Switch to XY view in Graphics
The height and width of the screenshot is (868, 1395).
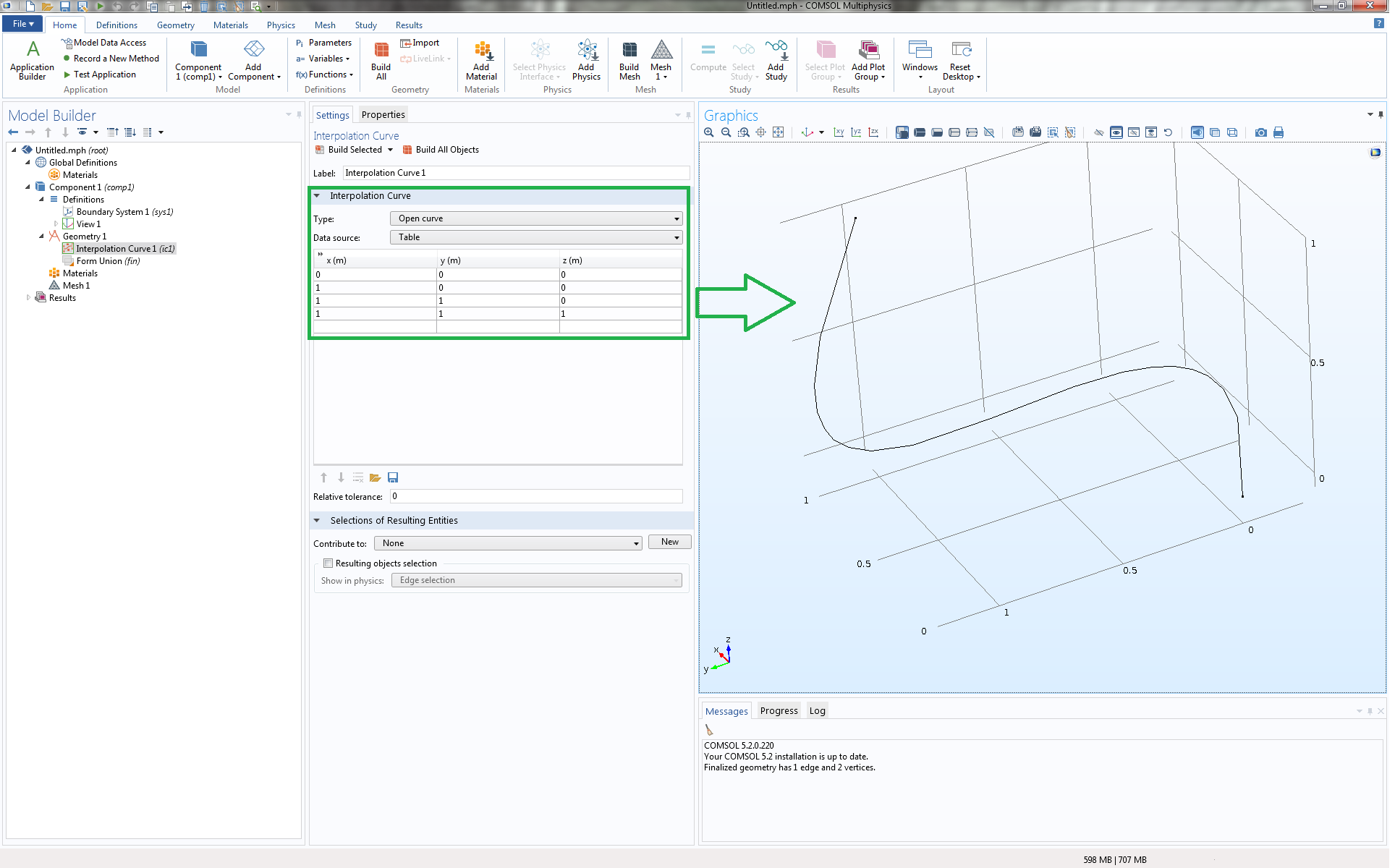click(839, 132)
